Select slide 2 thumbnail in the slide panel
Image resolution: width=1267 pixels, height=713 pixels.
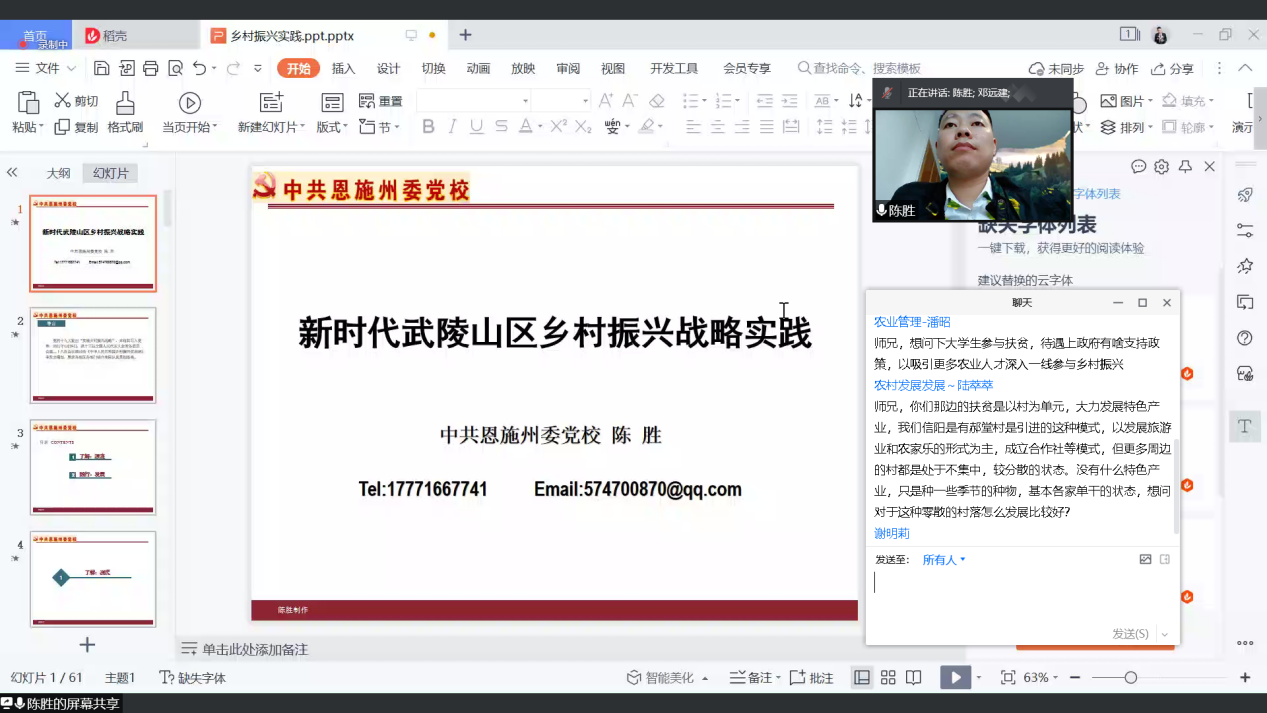(93, 355)
